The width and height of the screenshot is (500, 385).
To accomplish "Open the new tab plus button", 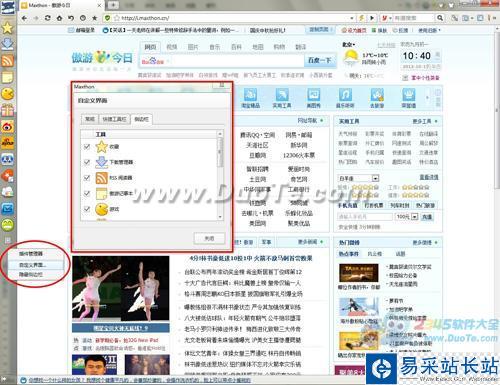I will 113,5.
